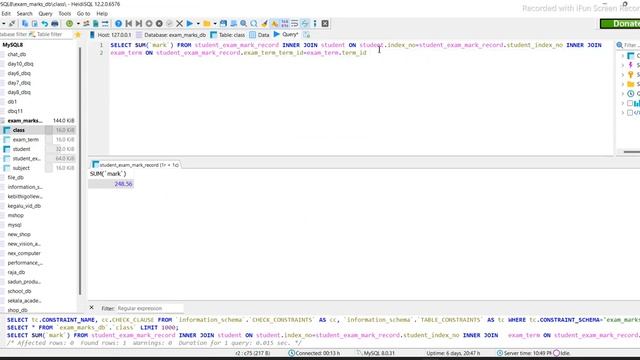The height and width of the screenshot is (360, 640).
Task: Click the Delete row toolbar icon
Action: pos(159,24)
